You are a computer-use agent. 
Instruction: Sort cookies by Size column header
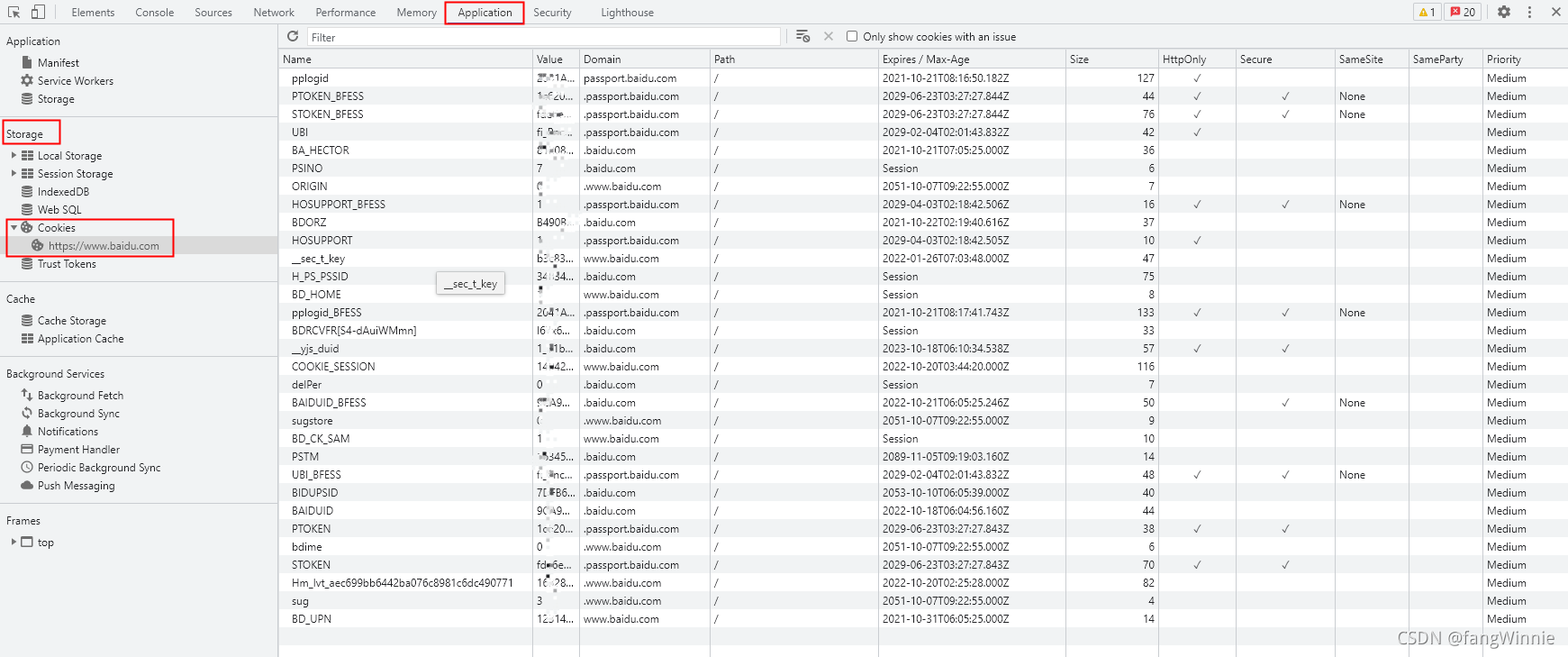[1112, 59]
